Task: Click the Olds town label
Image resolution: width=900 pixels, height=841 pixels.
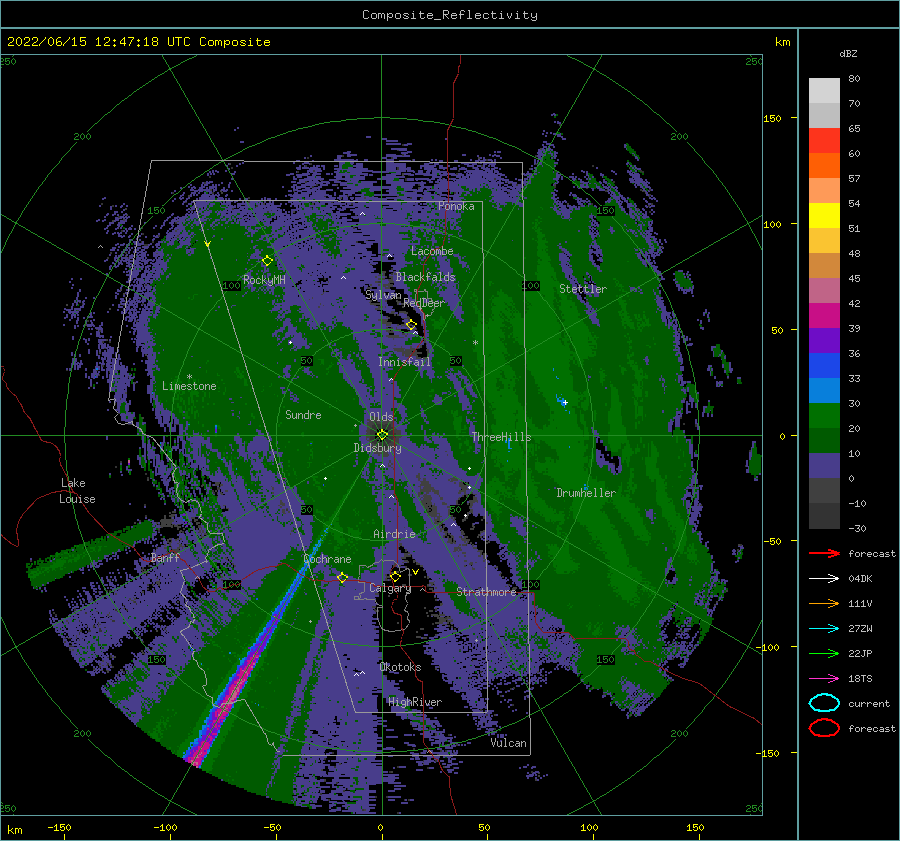Action: pos(381,417)
